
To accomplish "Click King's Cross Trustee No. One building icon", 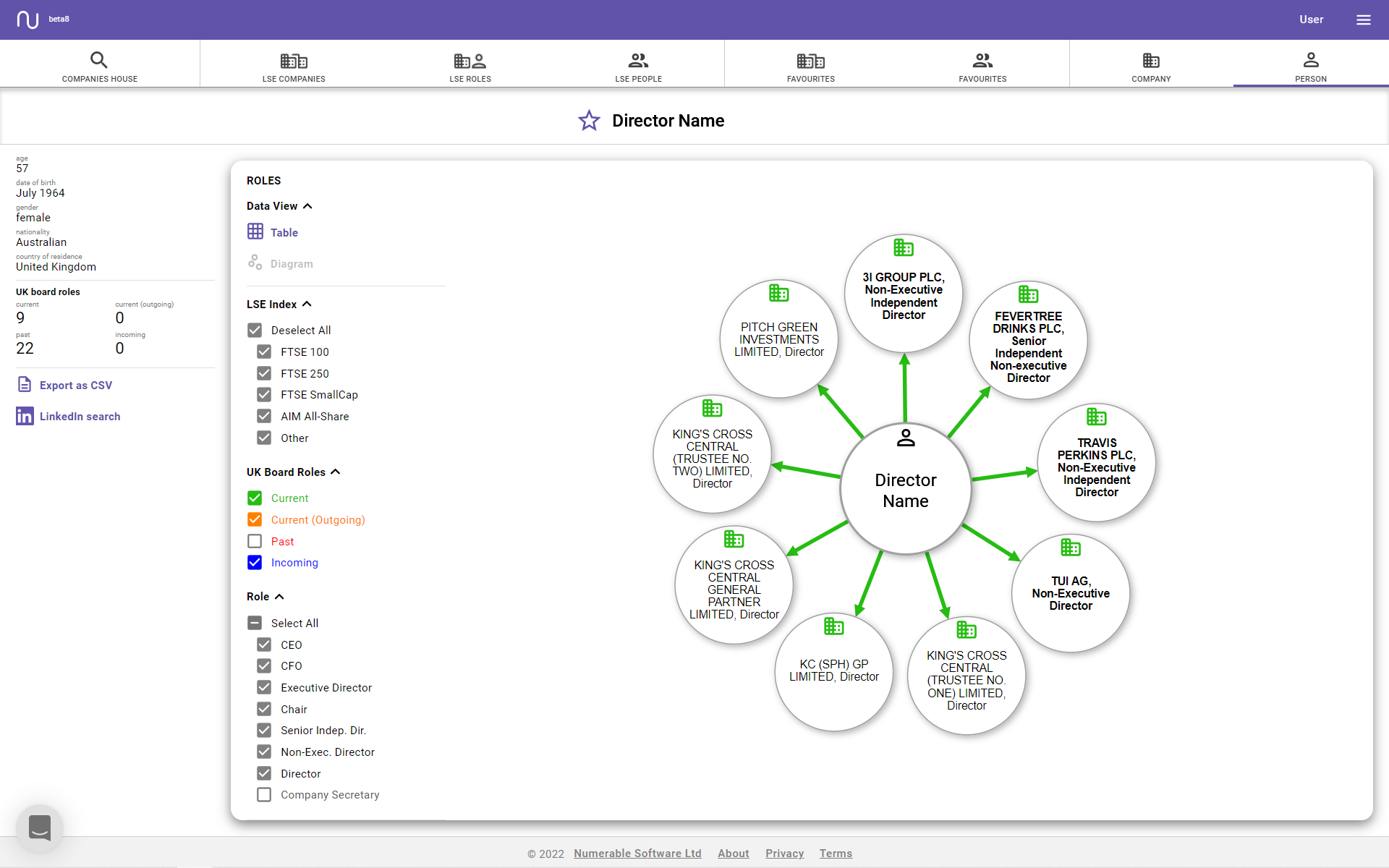I will coord(967,629).
